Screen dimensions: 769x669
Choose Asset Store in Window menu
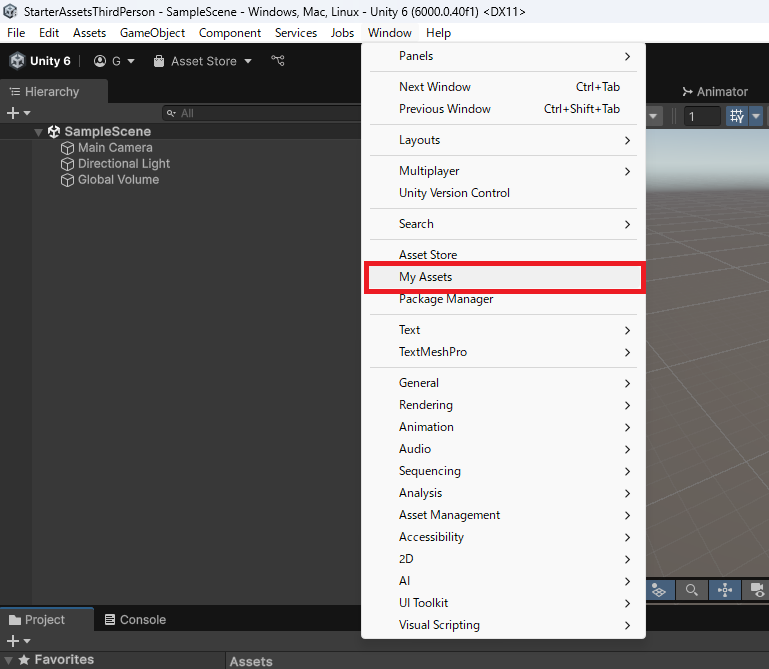coord(503,255)
